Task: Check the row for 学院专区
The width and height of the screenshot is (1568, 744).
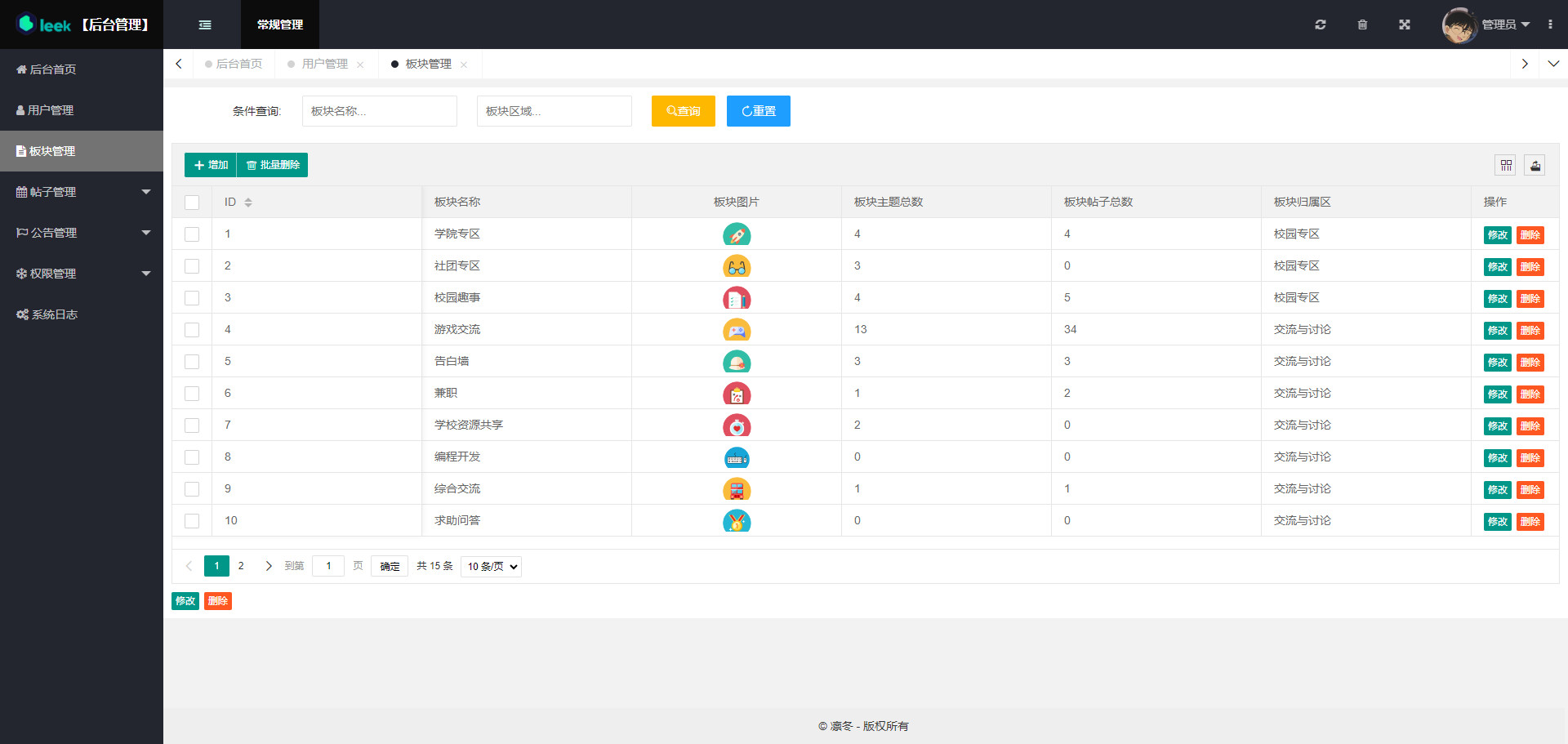Action: click(x=192, y=234)
